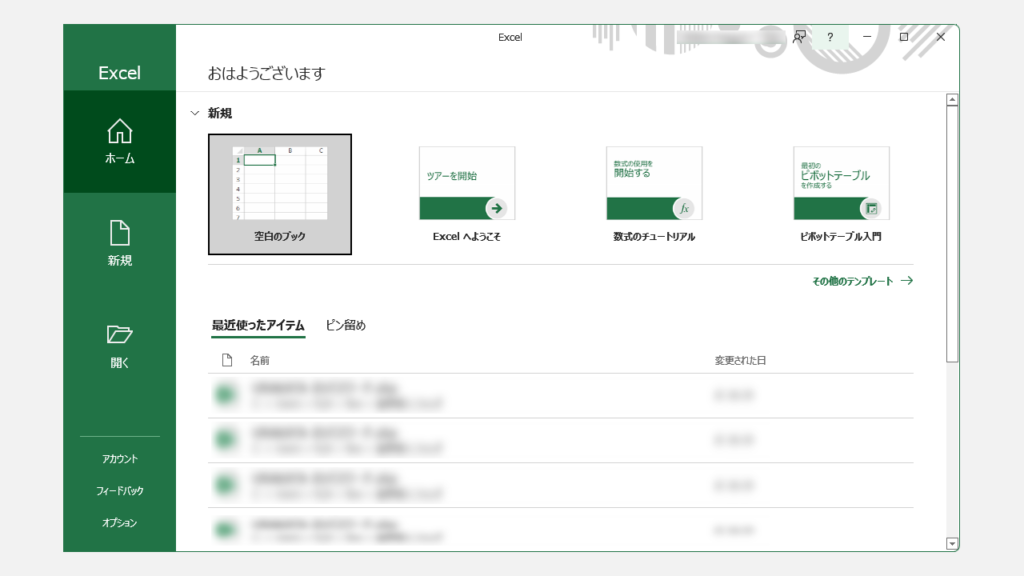This screenshot has width=1024, height=576.
Task: Collapse the 新規 section chevron
Action: pyautogui.click(x=195, y=114)
